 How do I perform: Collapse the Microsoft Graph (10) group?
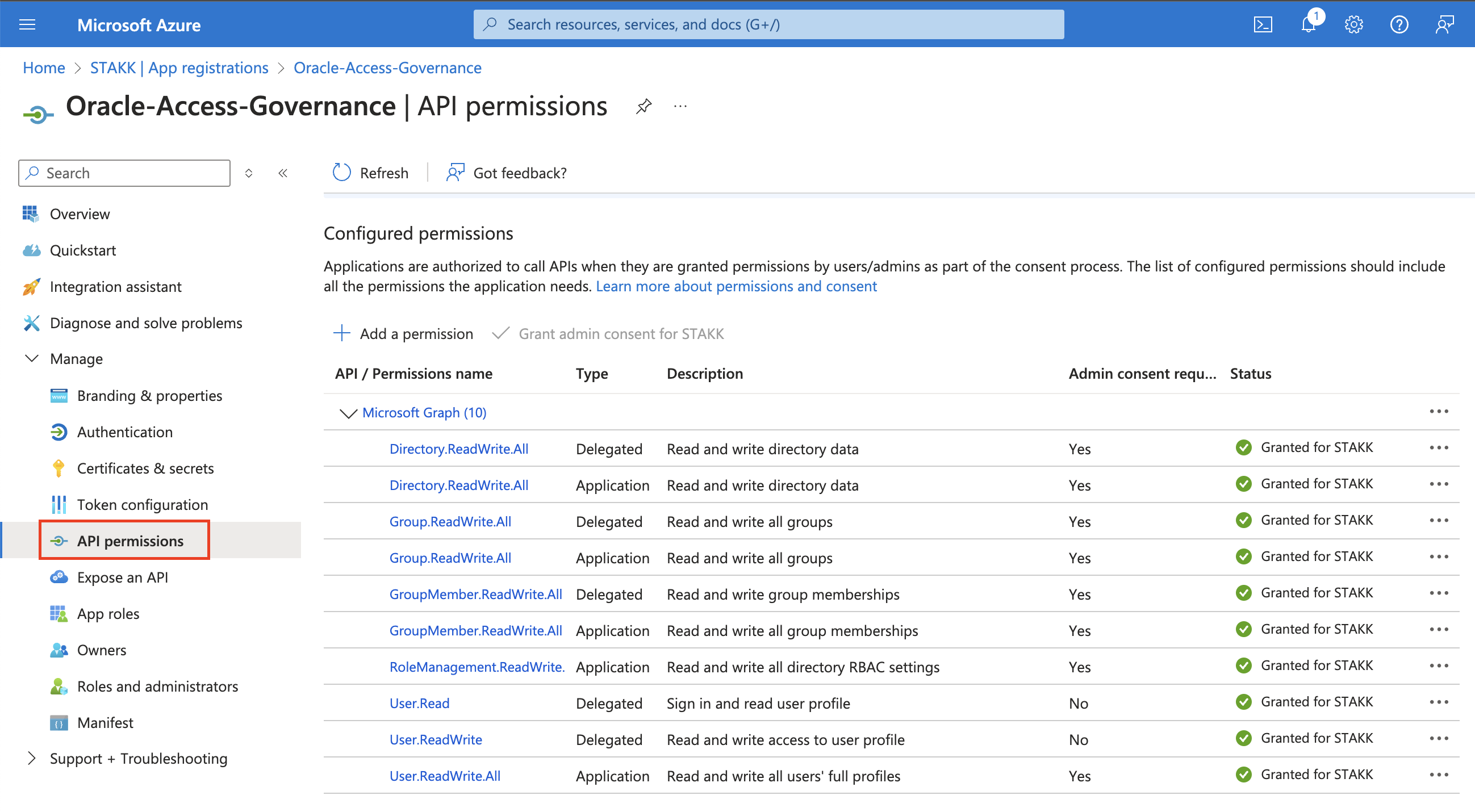(x=348, y=413)
